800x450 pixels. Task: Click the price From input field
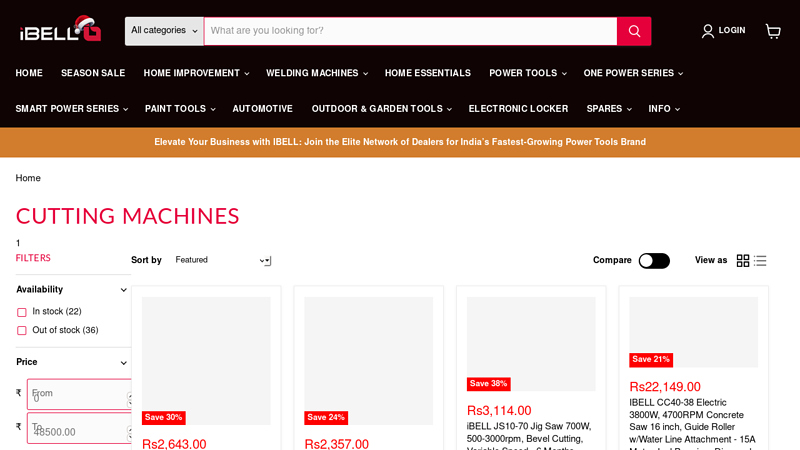[x=78, y=394]
